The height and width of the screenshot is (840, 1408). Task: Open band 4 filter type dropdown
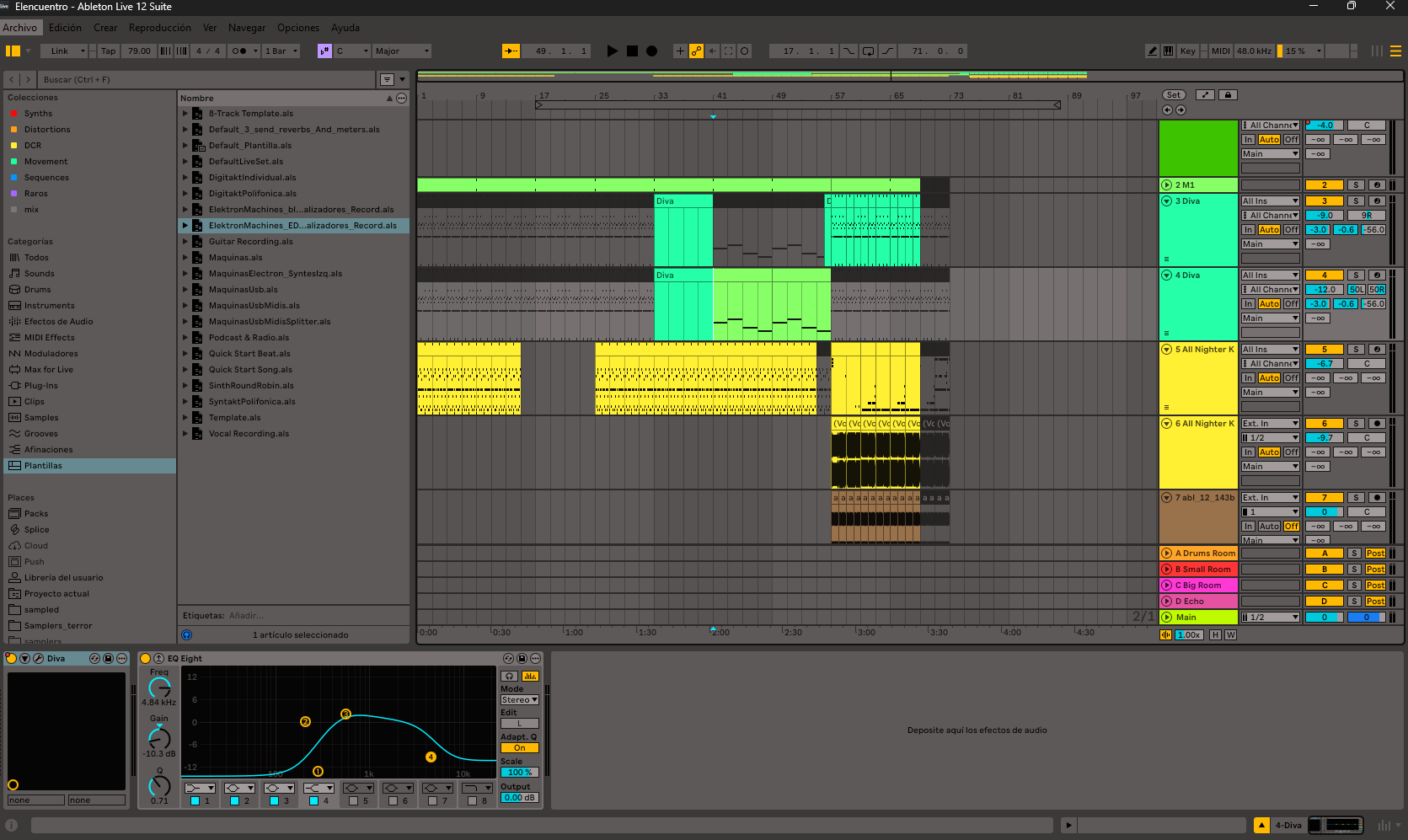tap(319, 789)
